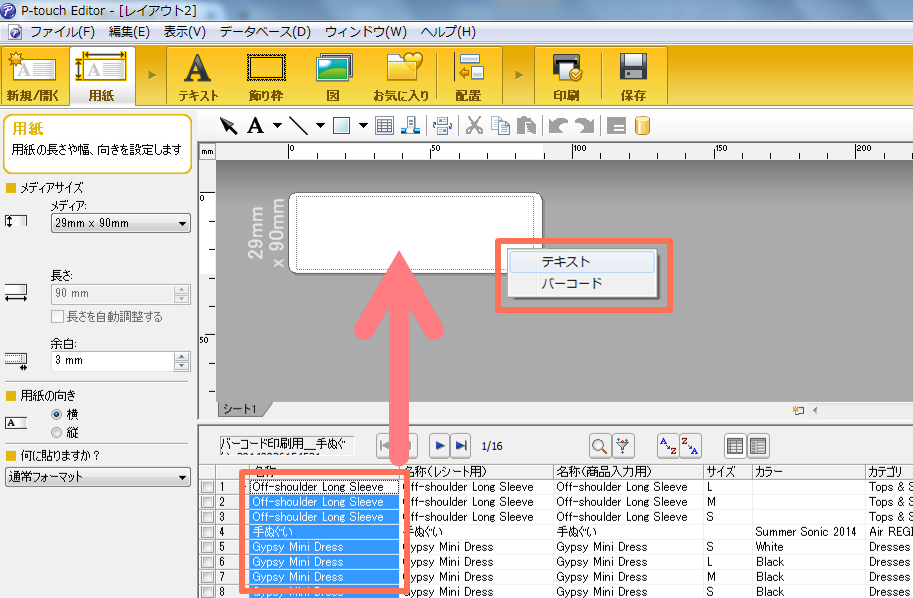Click the 長さ 90 mm field
The width and height of the screenshot is (913, 598).
(x=112, y=294)
